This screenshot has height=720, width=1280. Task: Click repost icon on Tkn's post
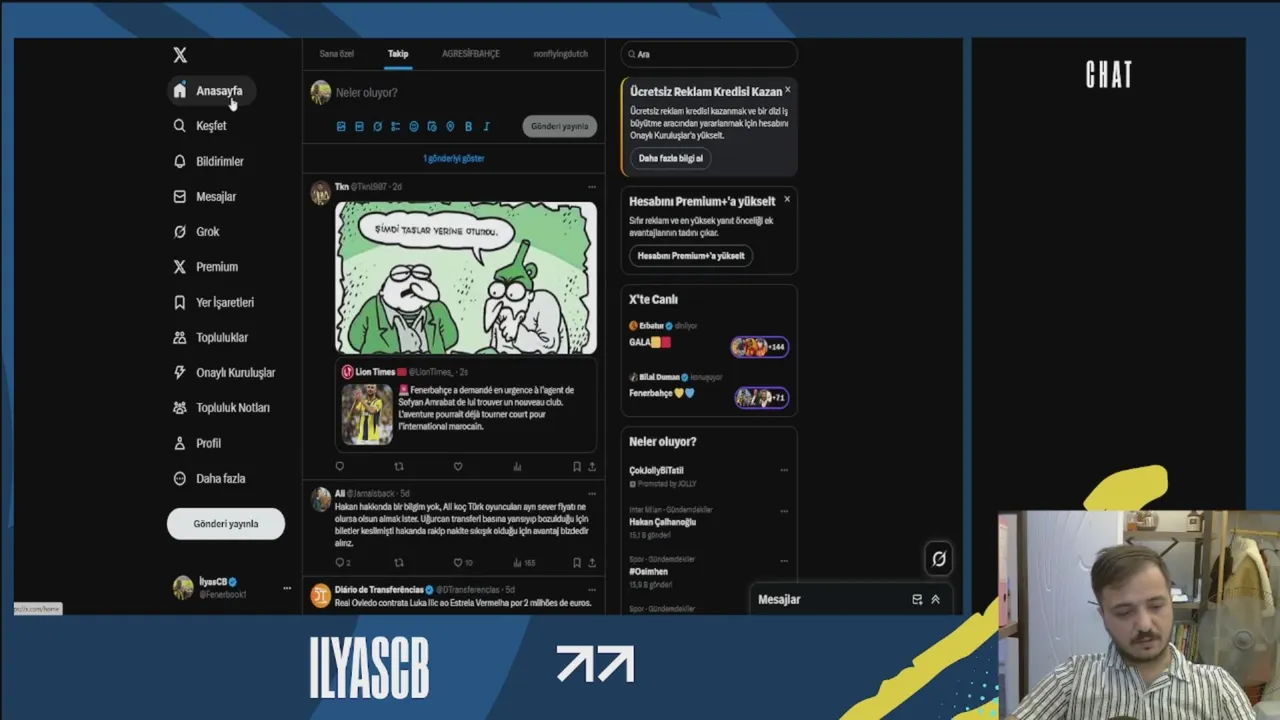tap(399, 466)
